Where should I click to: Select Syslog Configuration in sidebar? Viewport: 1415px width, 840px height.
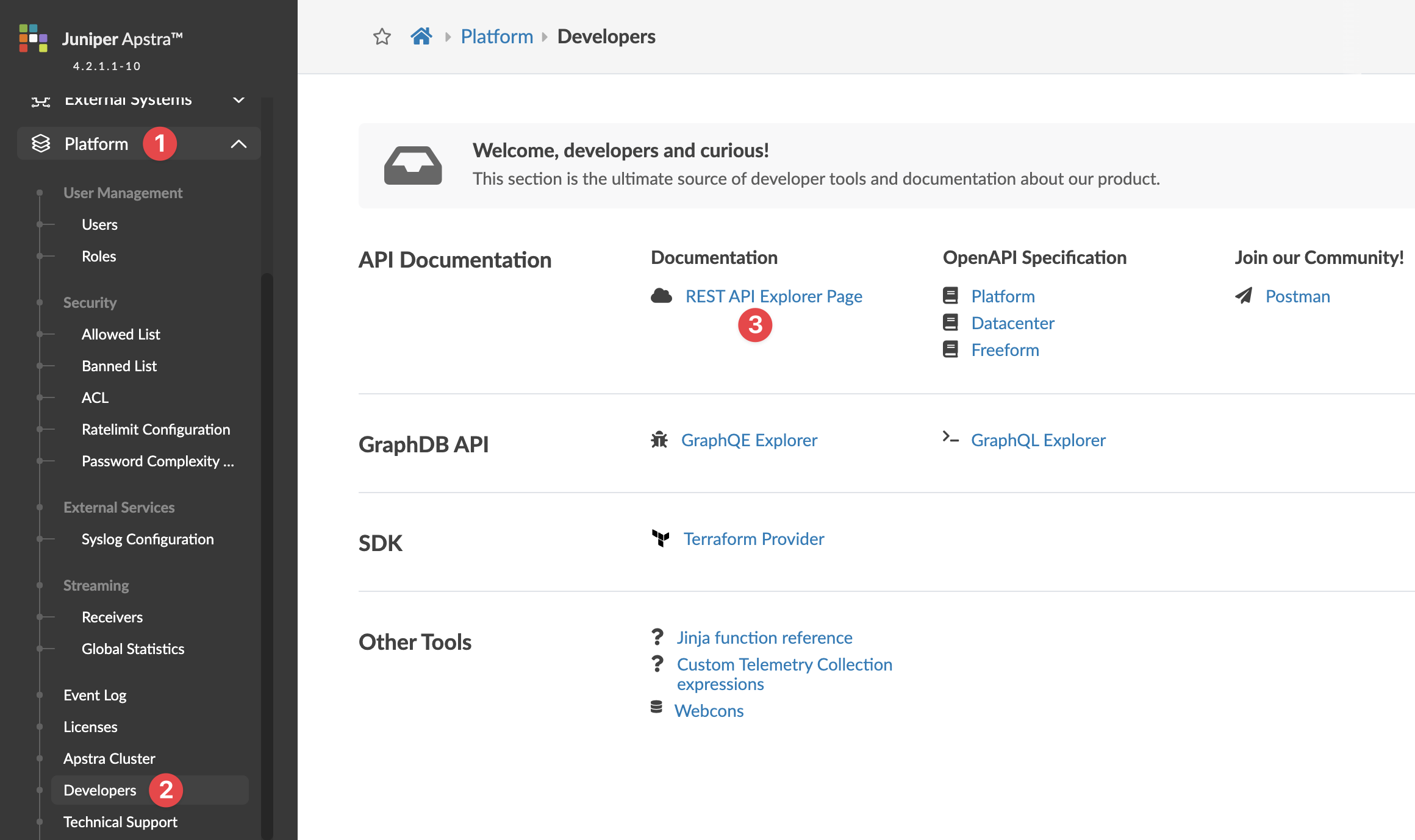148,539
